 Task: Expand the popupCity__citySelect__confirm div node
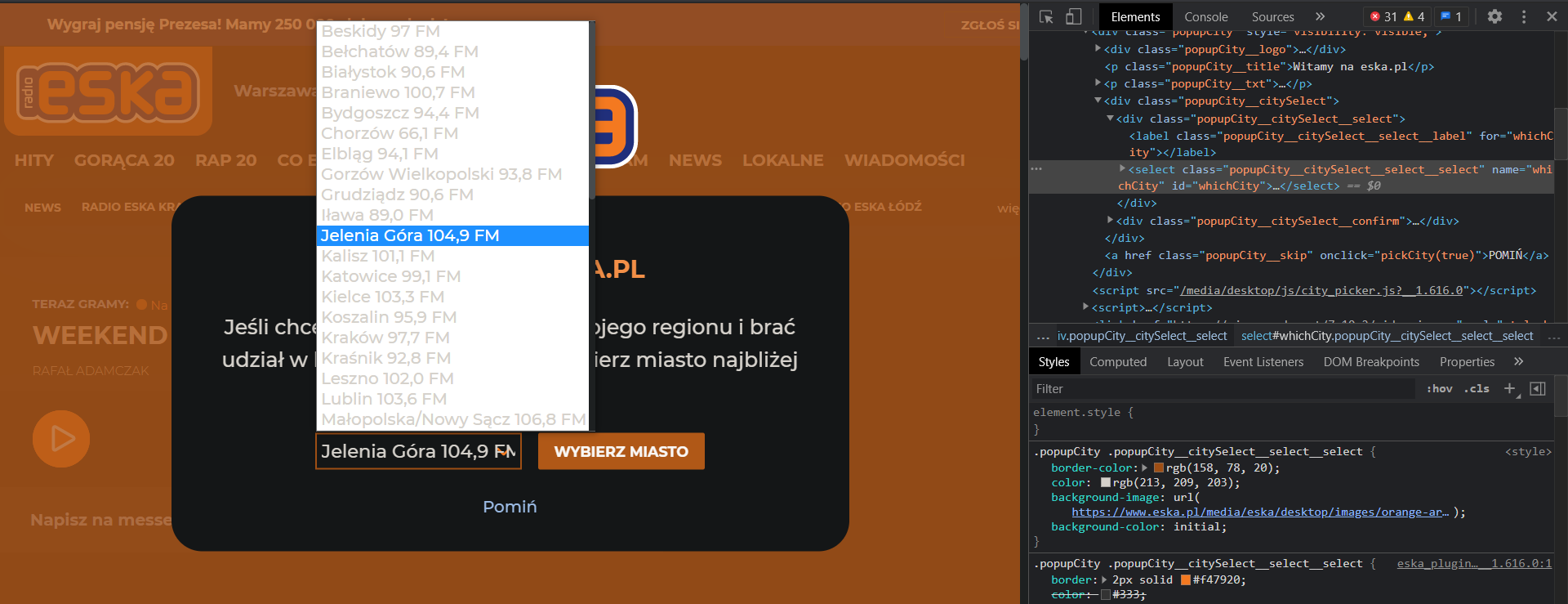(1111, 220)
